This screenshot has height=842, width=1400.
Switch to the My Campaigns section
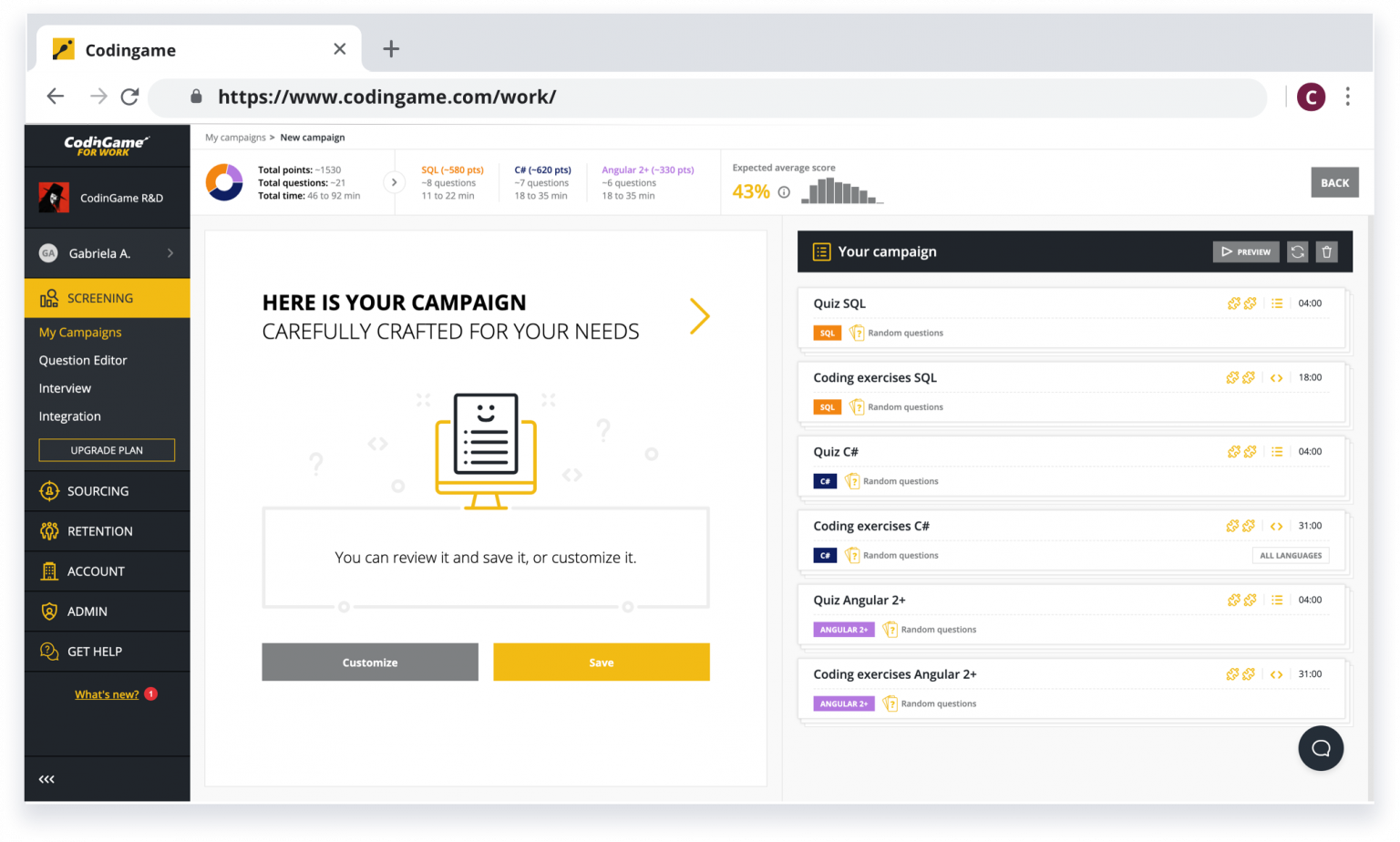[x=80, y=332]
